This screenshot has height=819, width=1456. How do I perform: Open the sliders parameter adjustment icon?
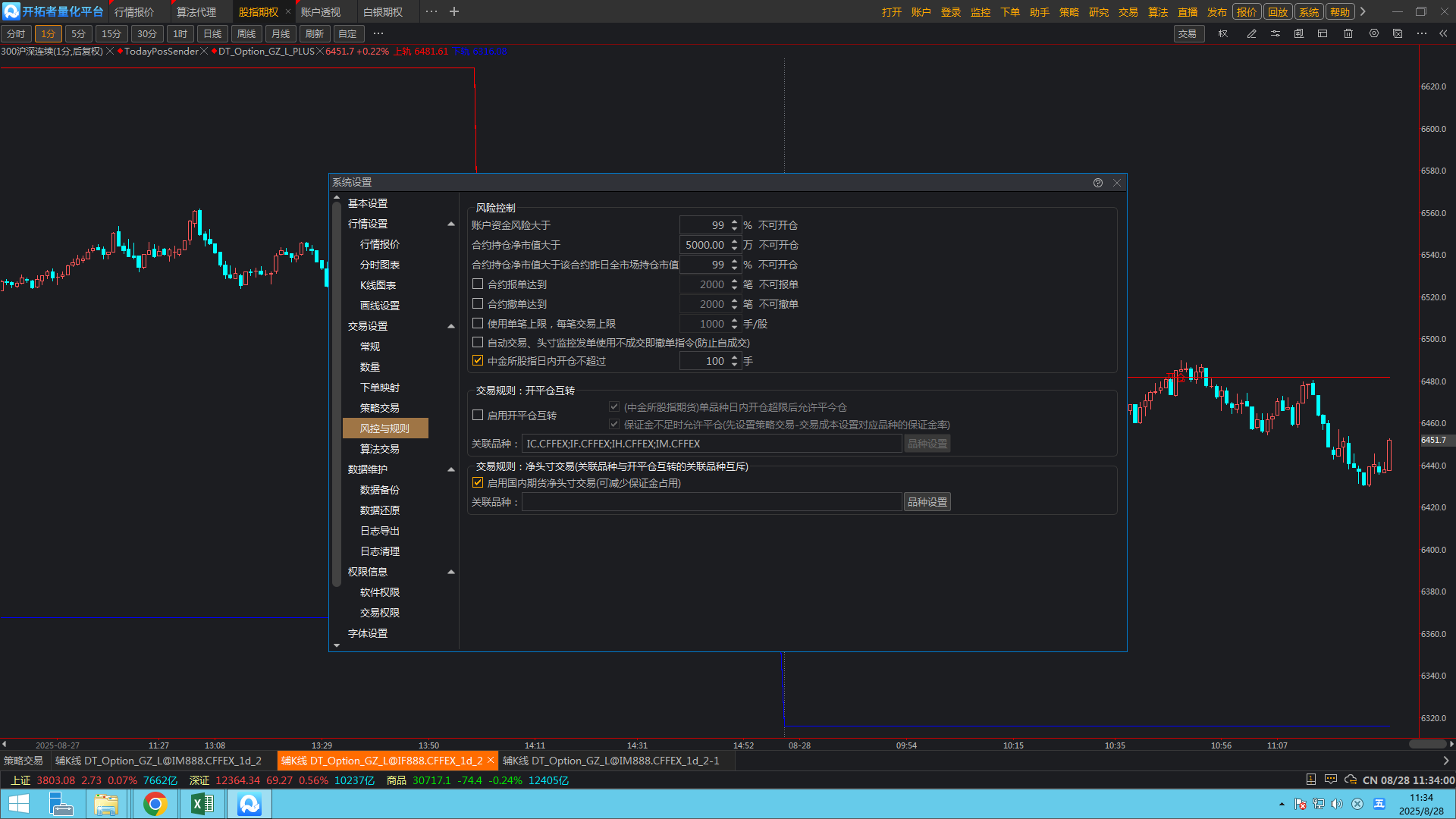[x=1276, y=34]
